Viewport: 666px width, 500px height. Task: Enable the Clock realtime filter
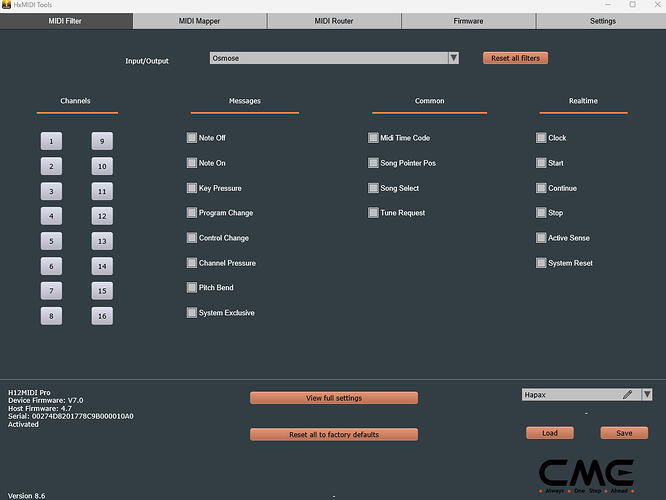tap(541, 138)
